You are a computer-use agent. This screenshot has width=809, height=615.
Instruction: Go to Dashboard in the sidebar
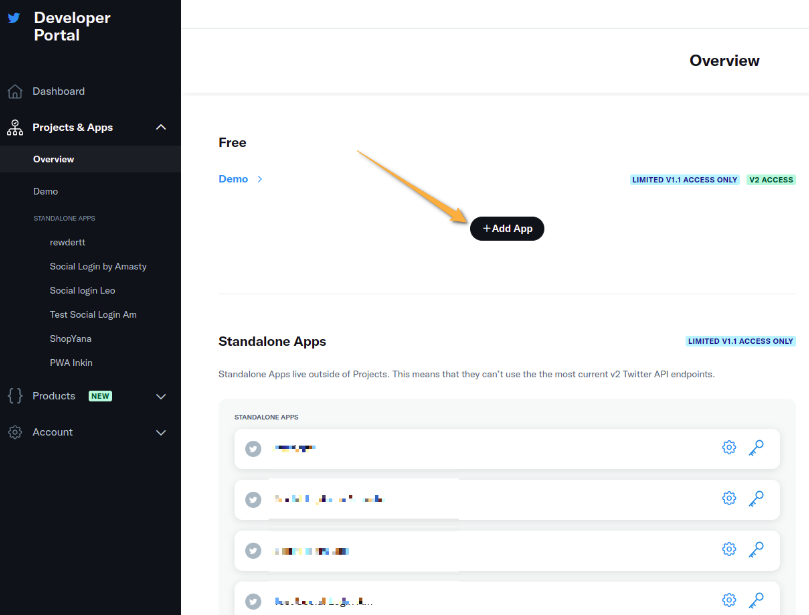point(58,91)
